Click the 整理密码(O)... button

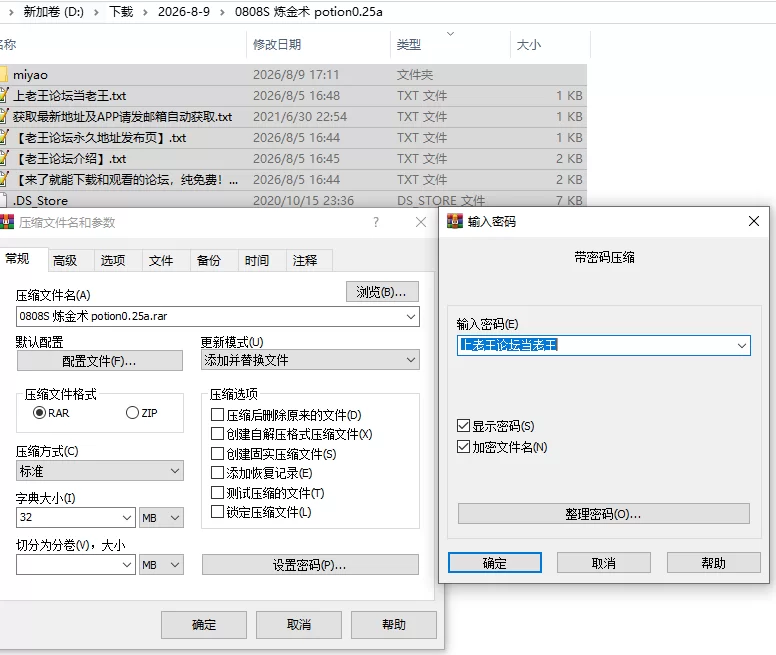coord(604,514)
